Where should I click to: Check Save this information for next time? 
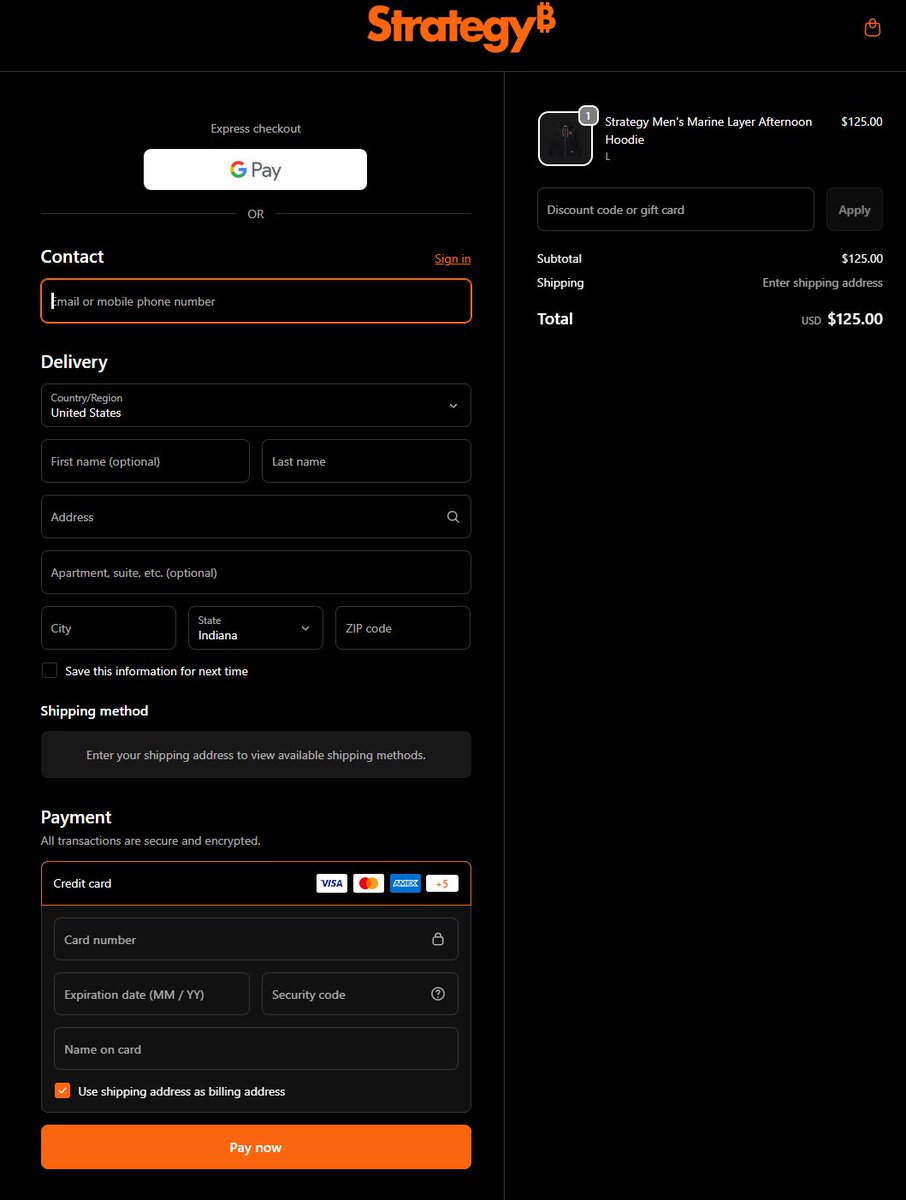click(49, 670)
